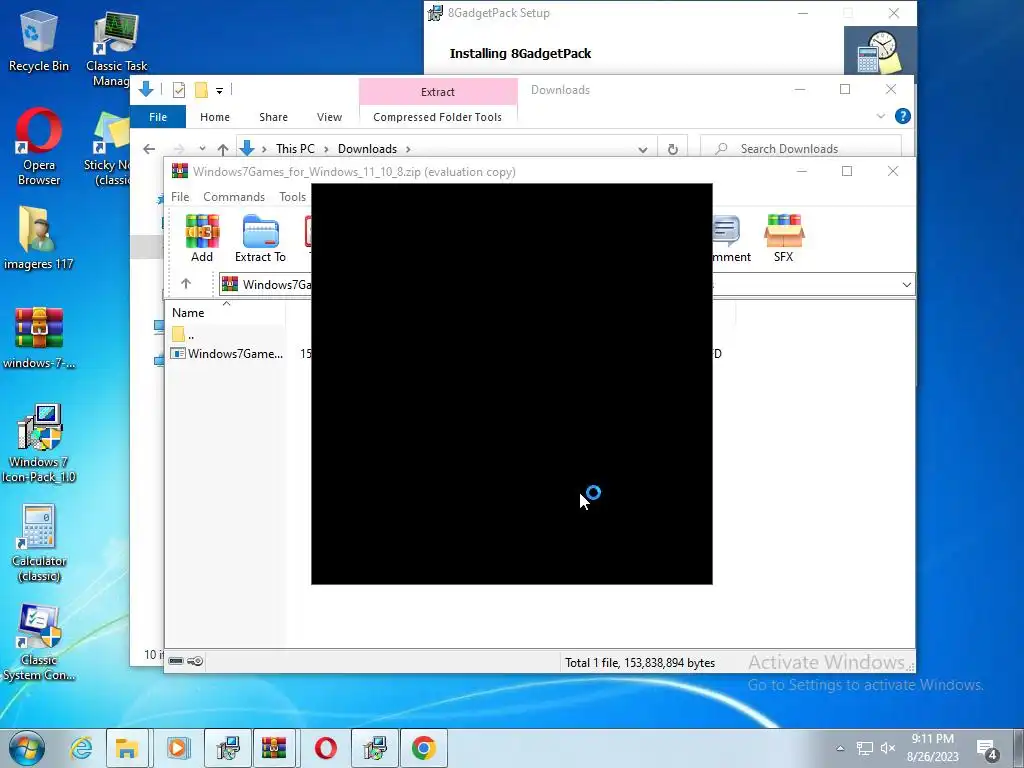Click the SFX toolbar icon in WinRAR
1024x768 pixels.
[784, 238]
